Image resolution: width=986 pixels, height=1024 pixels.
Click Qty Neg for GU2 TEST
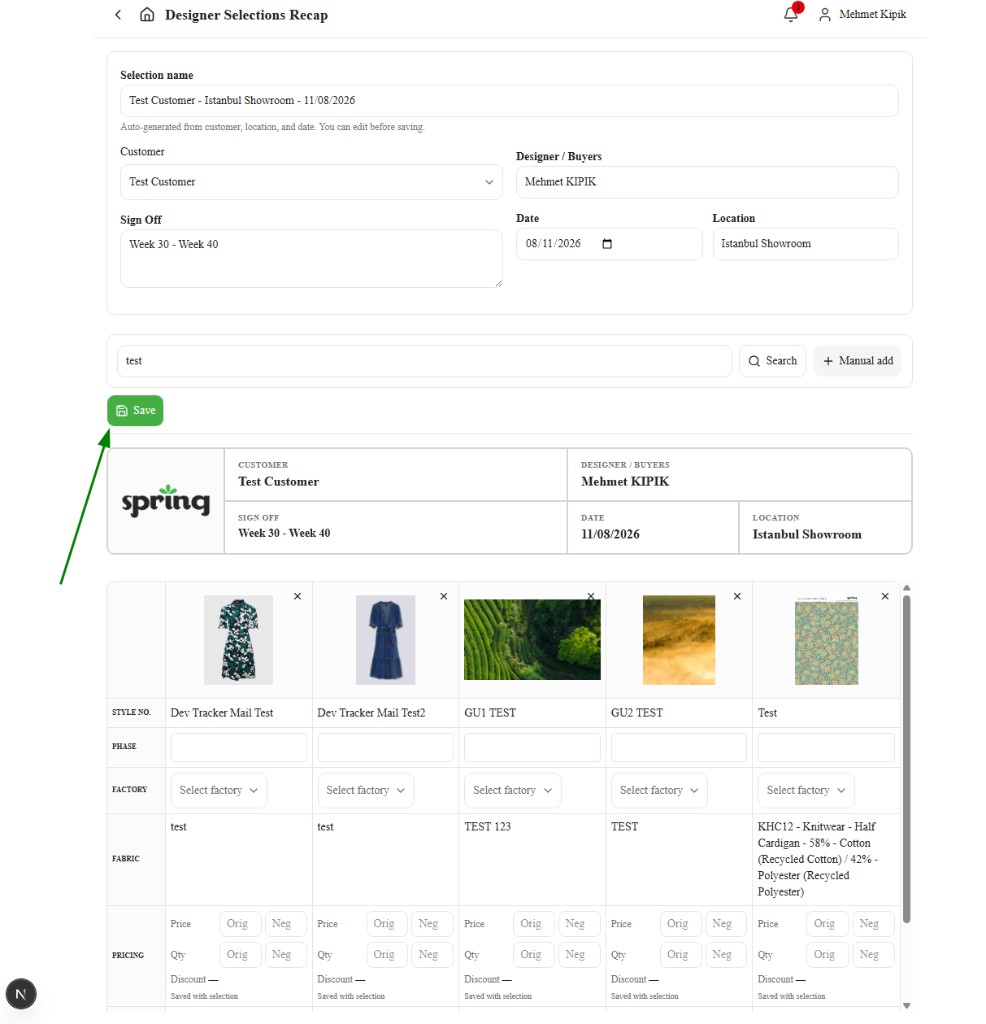point(726,954)
